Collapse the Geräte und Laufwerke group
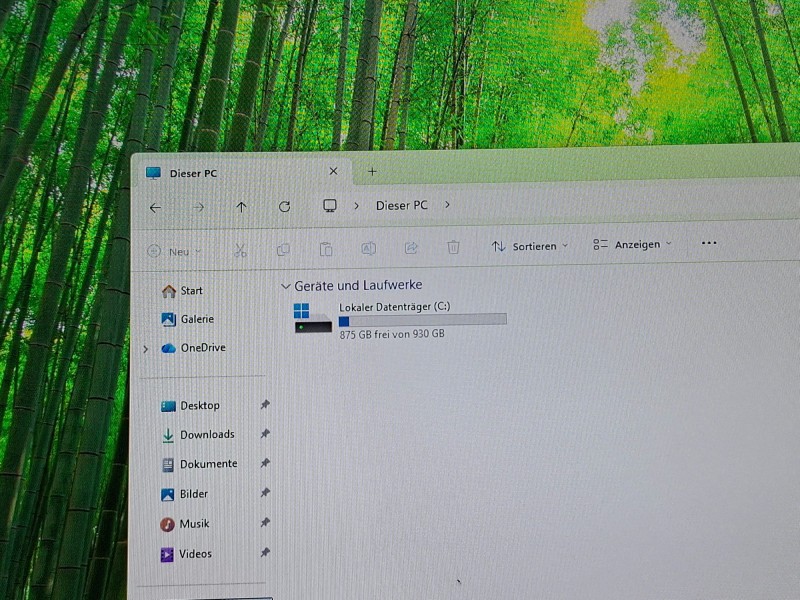Image resolution: width=800 pixels, height=600 pixels. coord(286,286)
